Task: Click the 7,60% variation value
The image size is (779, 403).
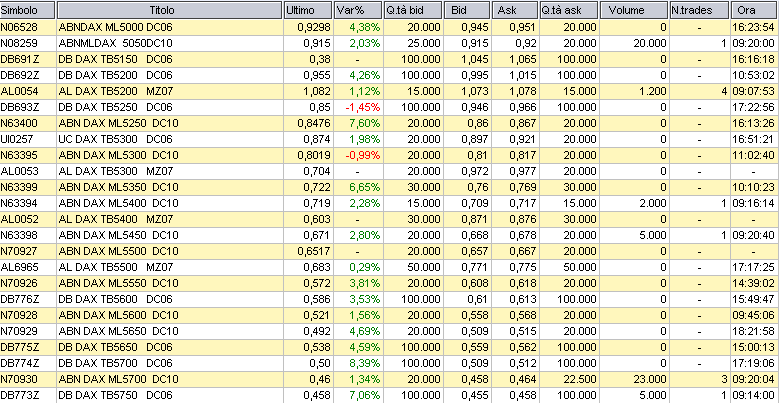Action: click(365, 123)
